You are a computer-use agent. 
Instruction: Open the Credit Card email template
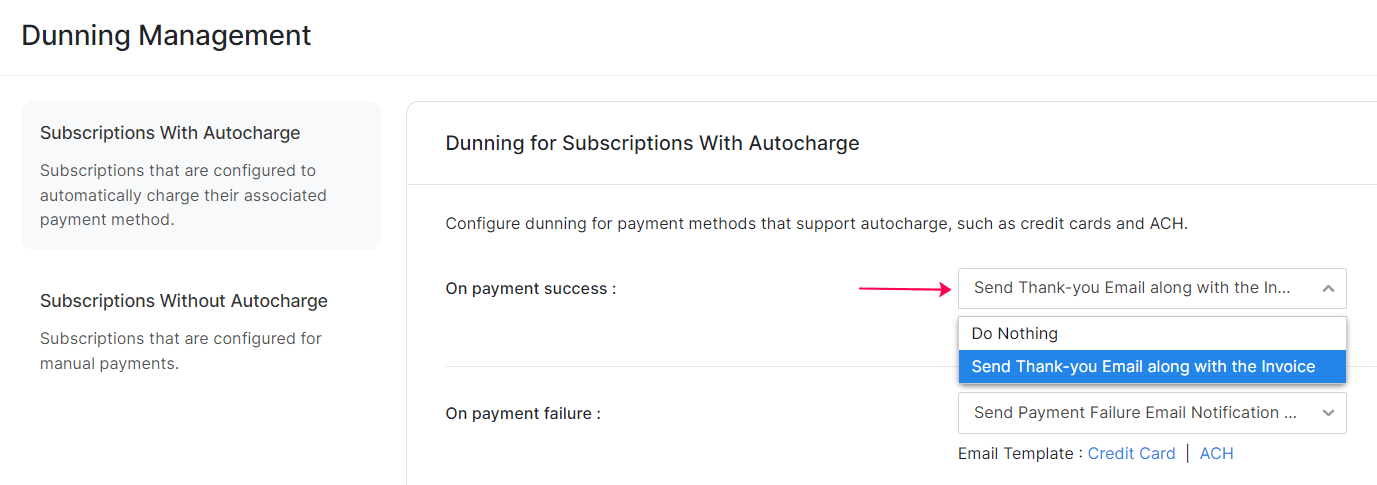click(x=1131, y=454)
